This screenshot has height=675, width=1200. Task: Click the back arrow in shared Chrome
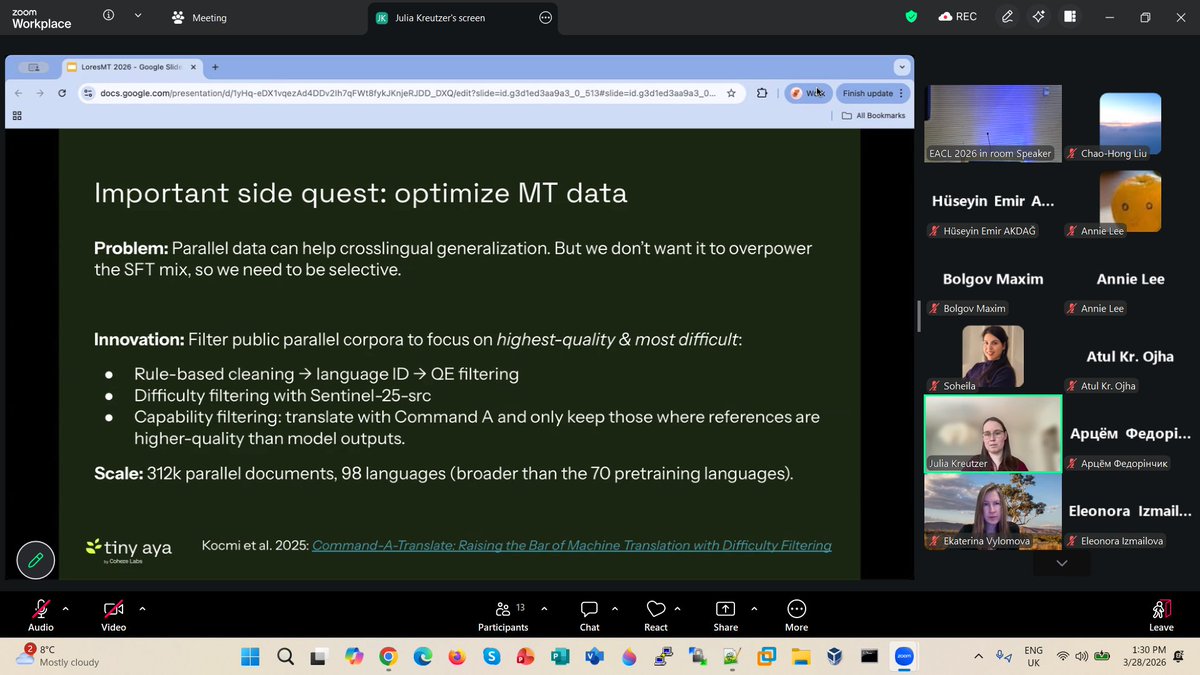pyautogui.click(x=18, y=93)
